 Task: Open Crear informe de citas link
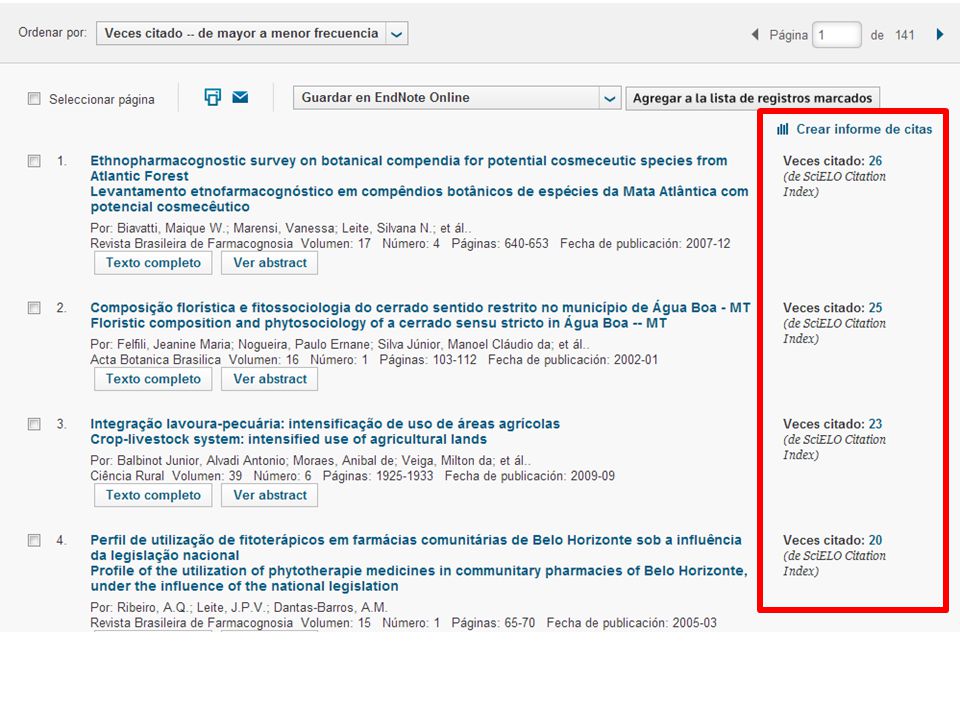point(864,129)
